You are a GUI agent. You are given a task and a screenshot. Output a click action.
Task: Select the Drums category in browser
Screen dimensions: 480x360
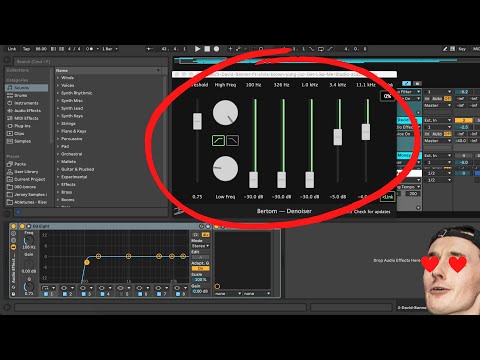(27, 95)
